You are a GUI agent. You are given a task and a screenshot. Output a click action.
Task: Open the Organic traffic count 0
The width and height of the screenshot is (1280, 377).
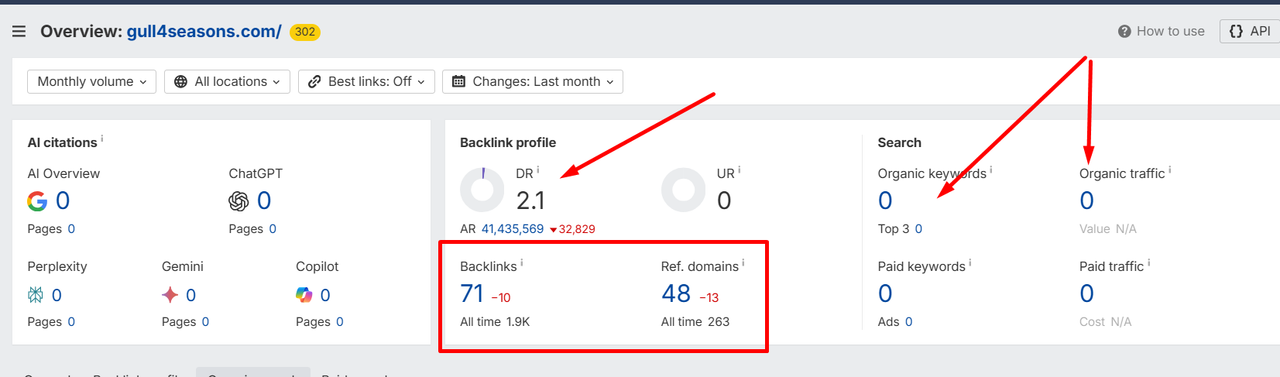[1087, 201]
